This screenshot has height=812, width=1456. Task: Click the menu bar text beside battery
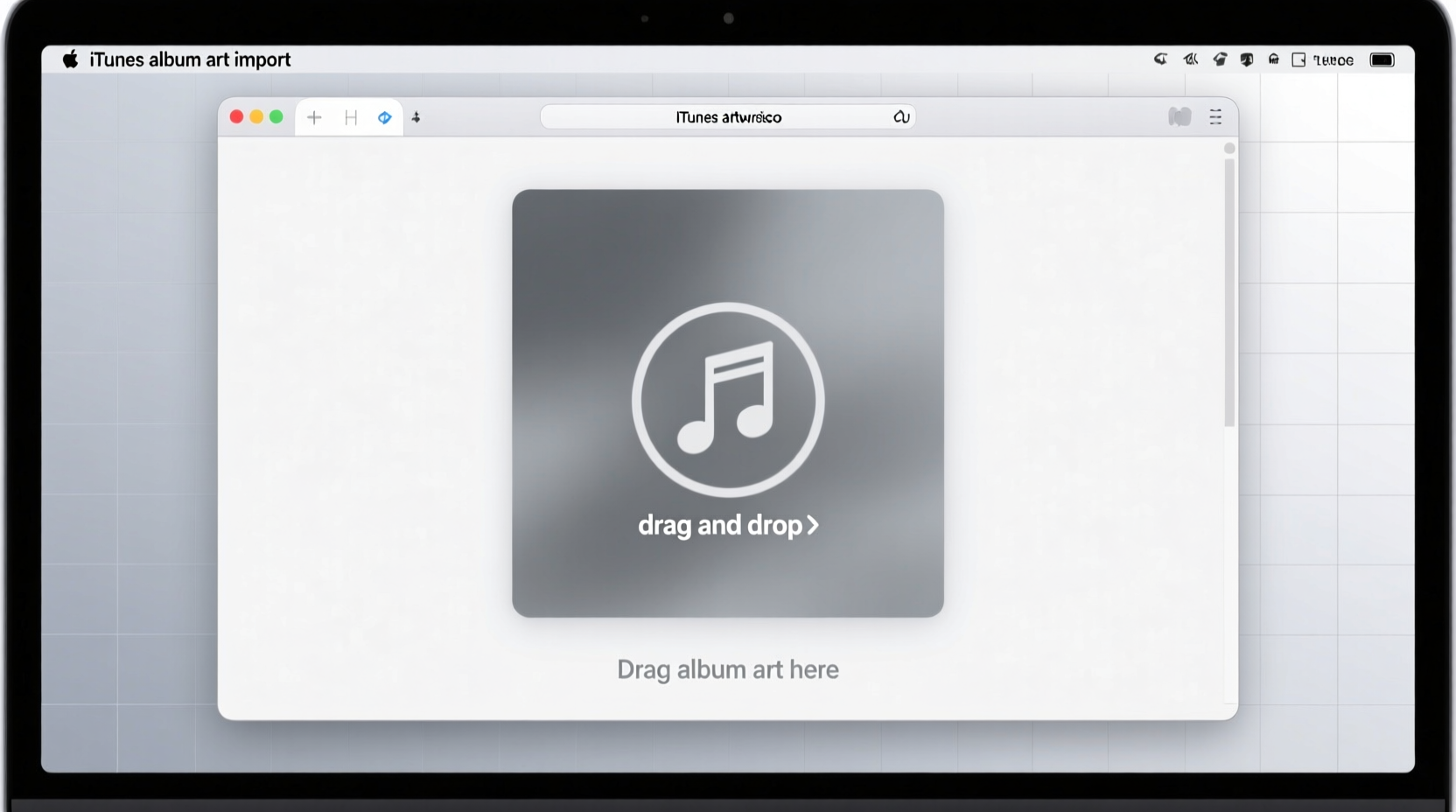(x=1333, y=60)
